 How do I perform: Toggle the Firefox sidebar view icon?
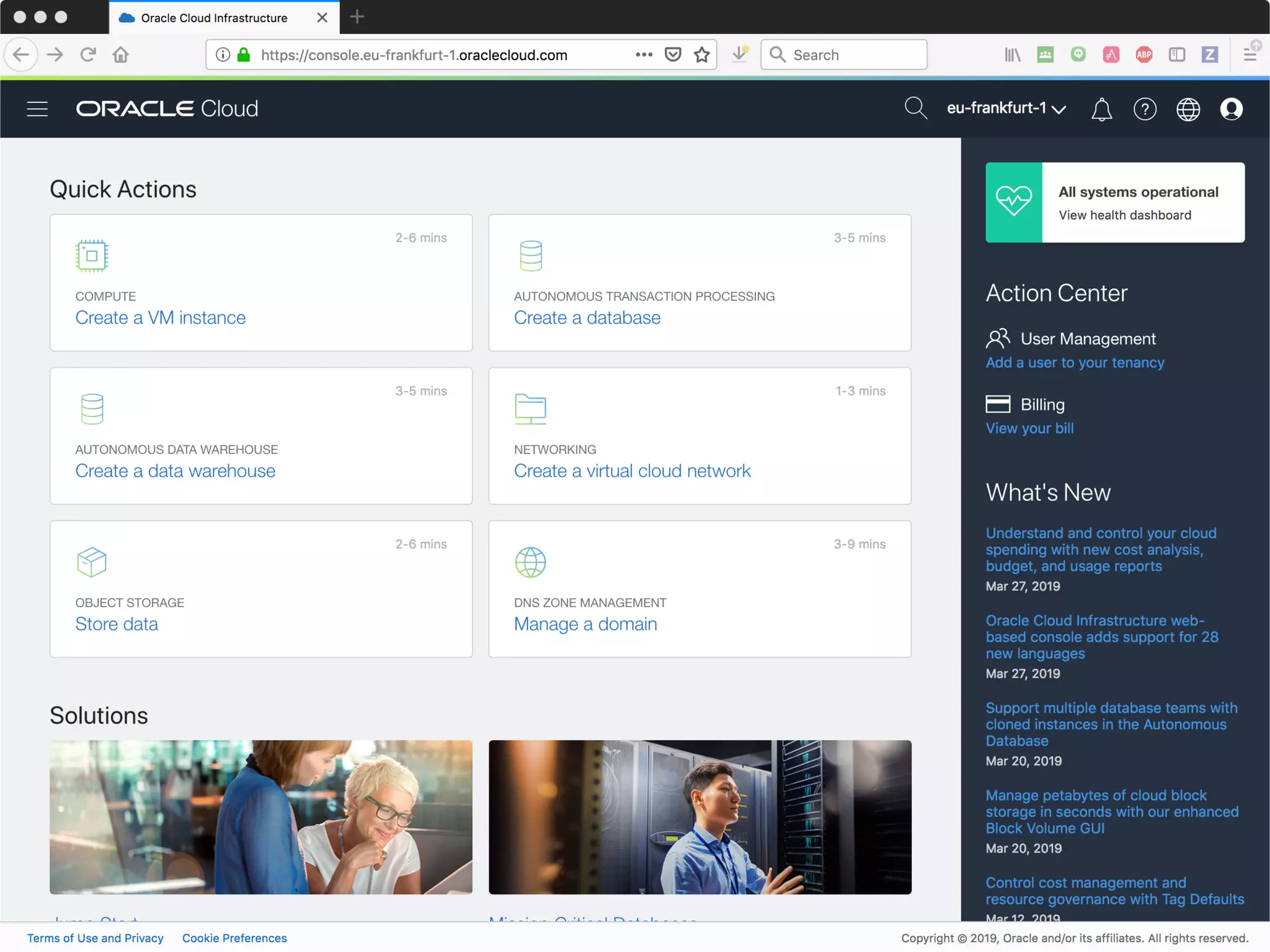click(1176, 55)
